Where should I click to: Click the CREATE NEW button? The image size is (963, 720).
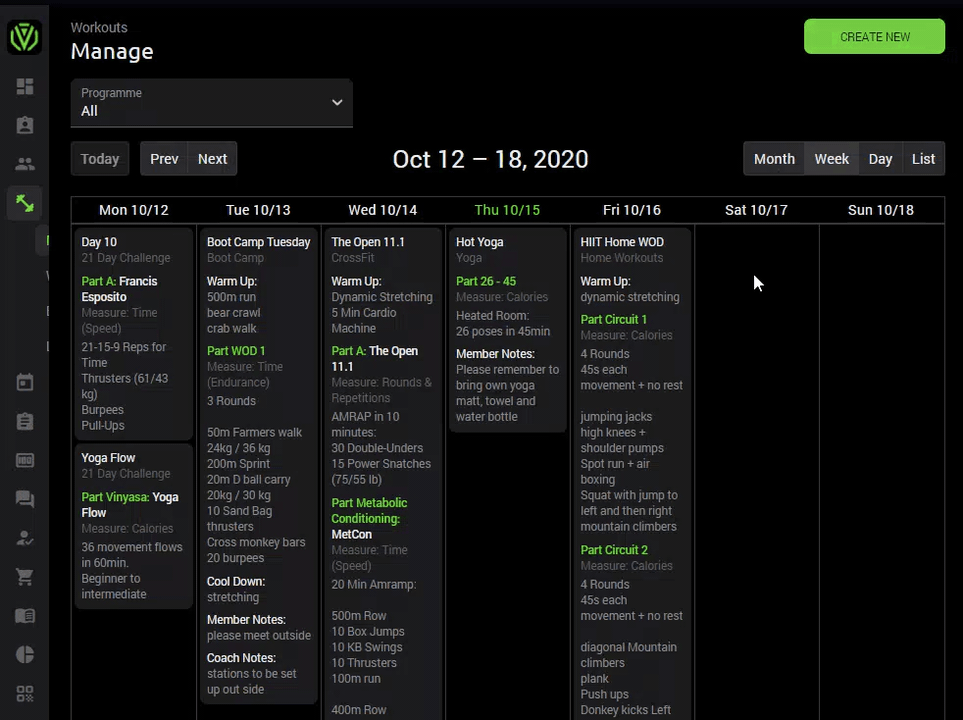pyautogui.click(x=875, y=37)
